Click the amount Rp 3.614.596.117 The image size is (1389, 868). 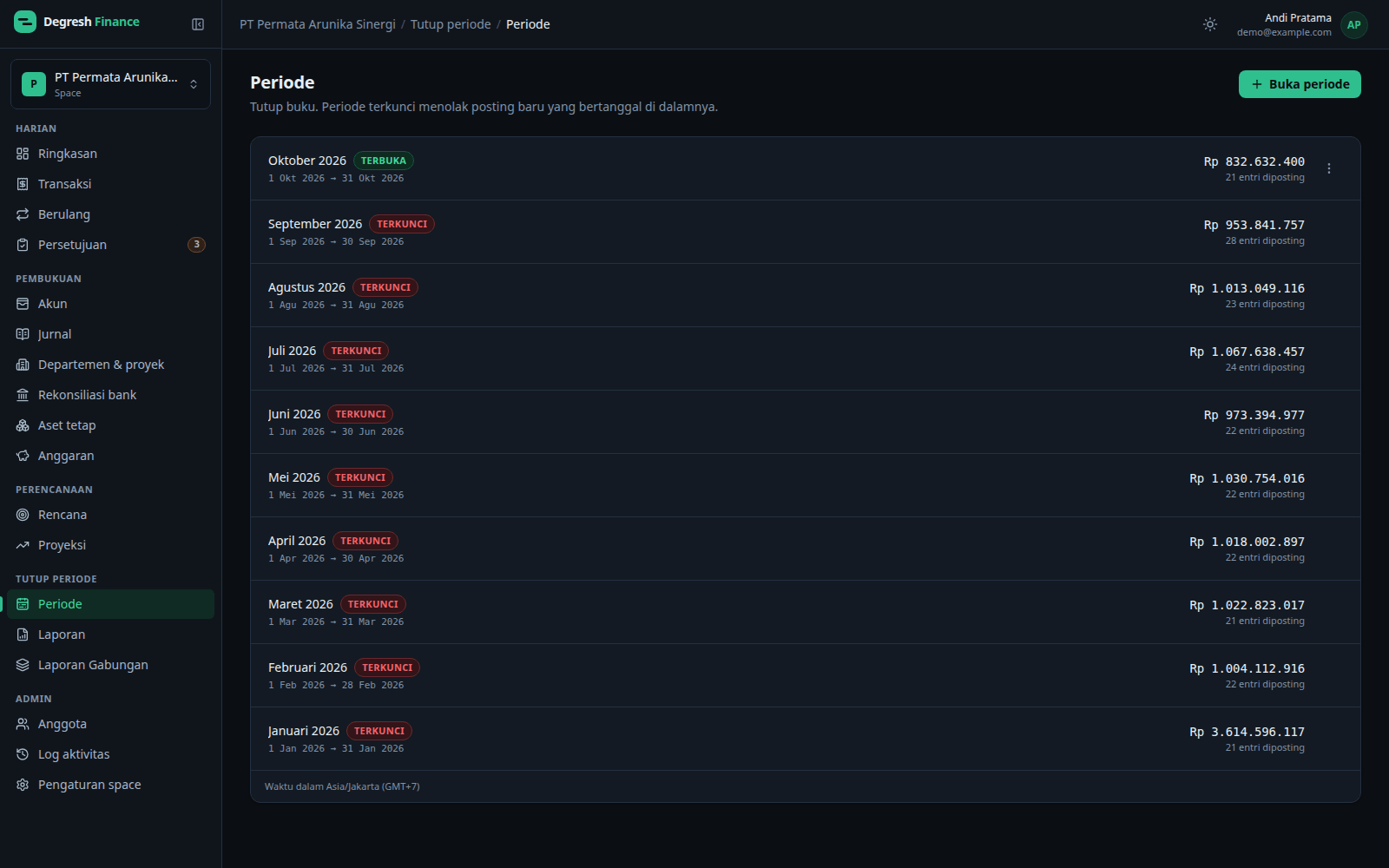[1247, 732]
